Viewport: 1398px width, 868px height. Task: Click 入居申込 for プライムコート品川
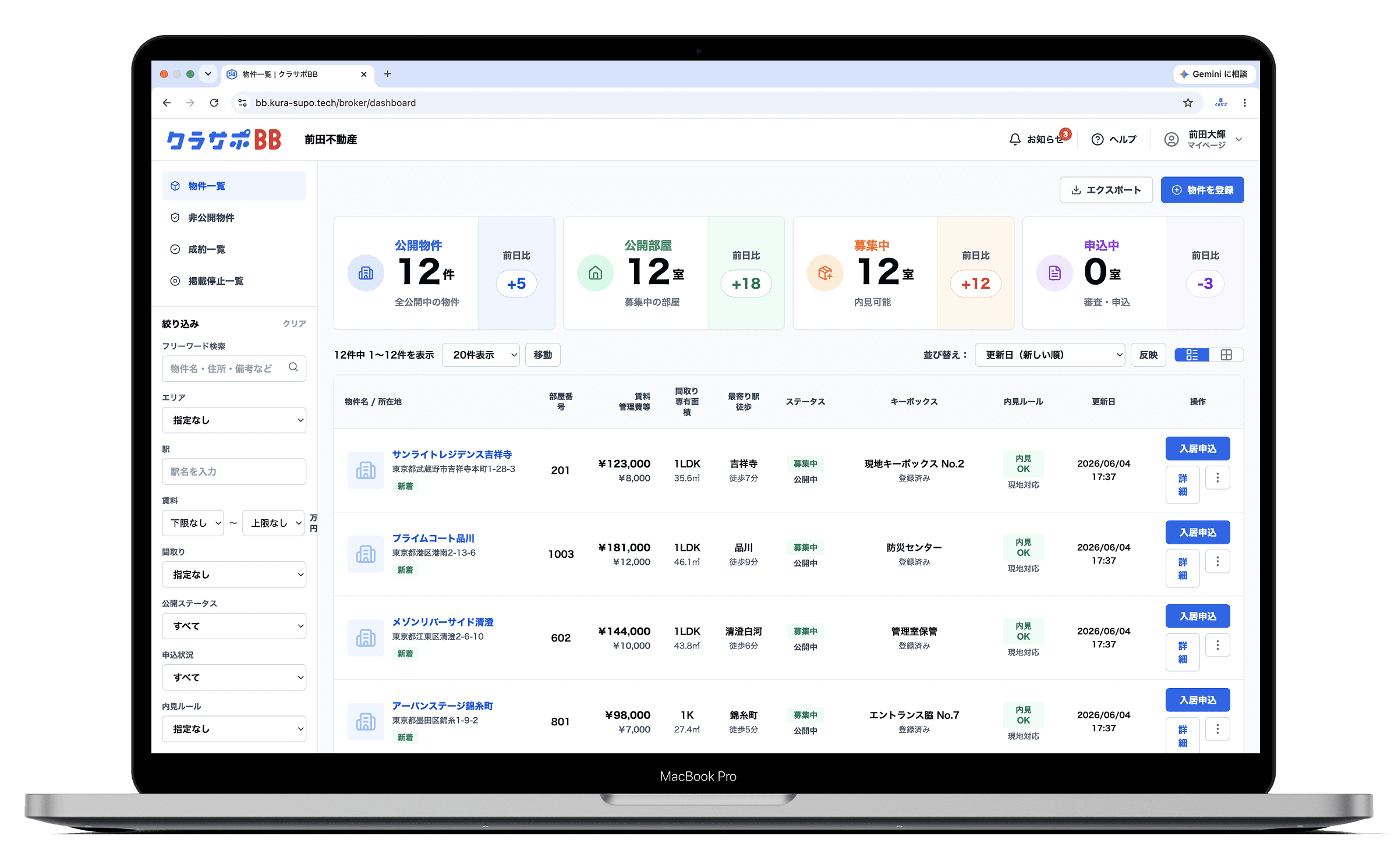click(1198, 533)
